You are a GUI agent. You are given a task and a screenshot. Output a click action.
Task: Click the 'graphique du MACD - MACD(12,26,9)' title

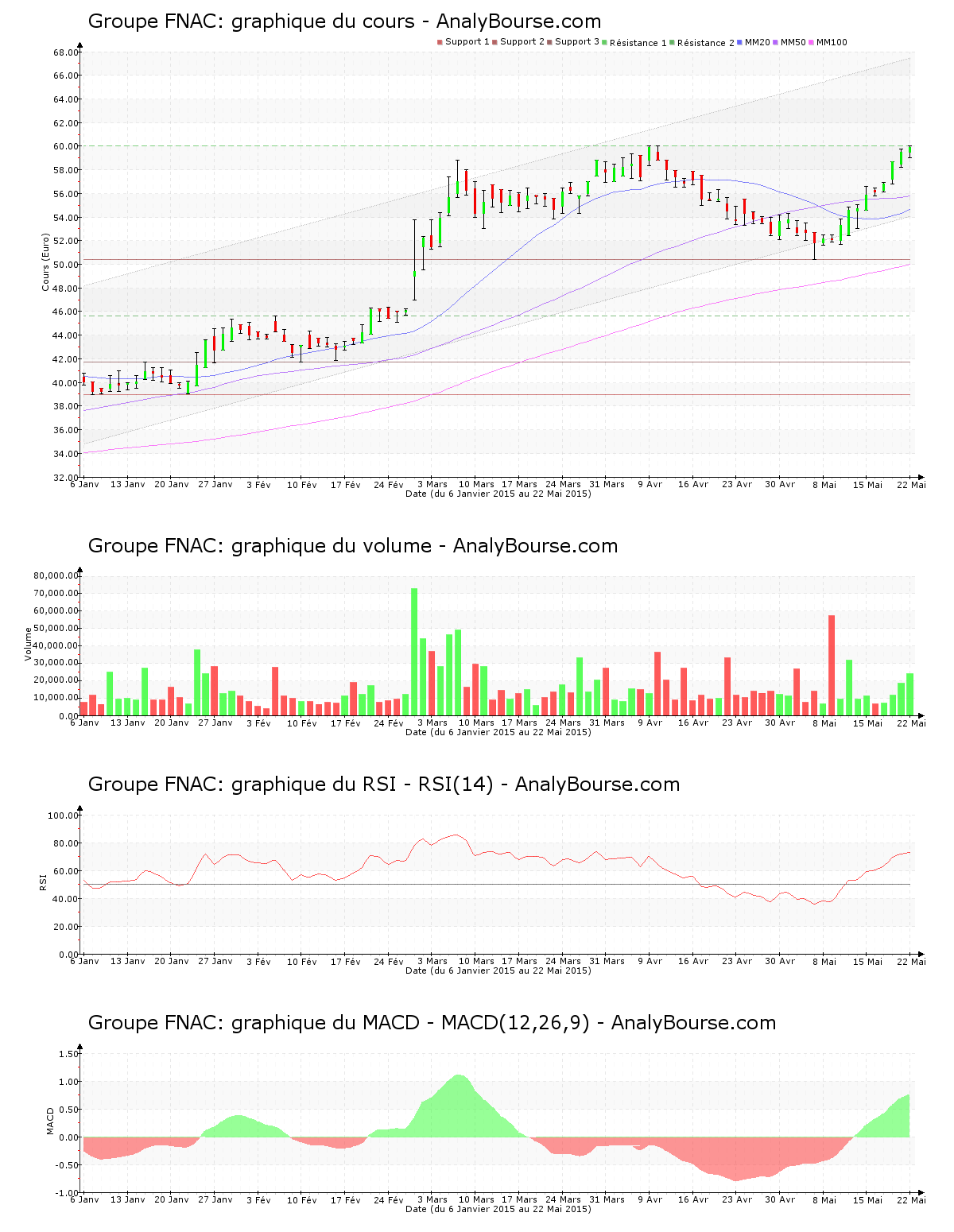coord(432,1023)
